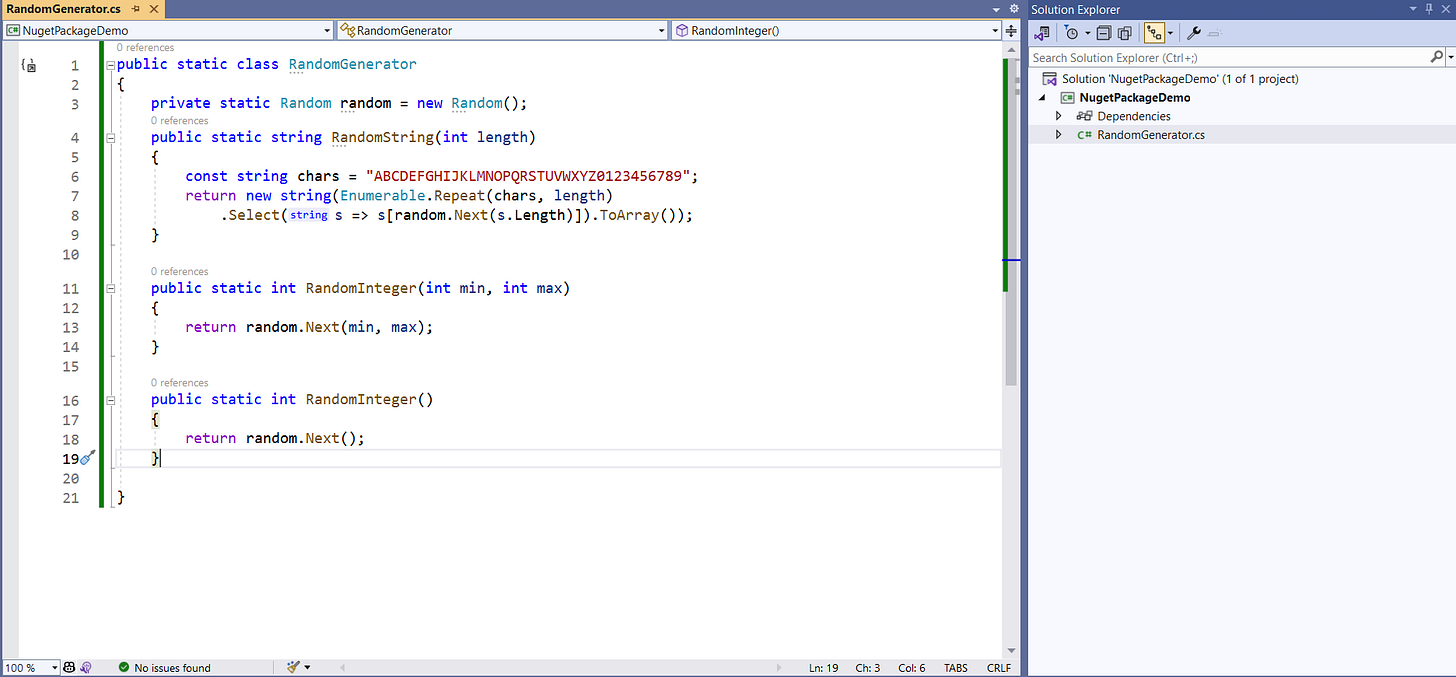Click Collapse All icon in Solution Explorer
1456x677 pixels.
pos(1104,33)
